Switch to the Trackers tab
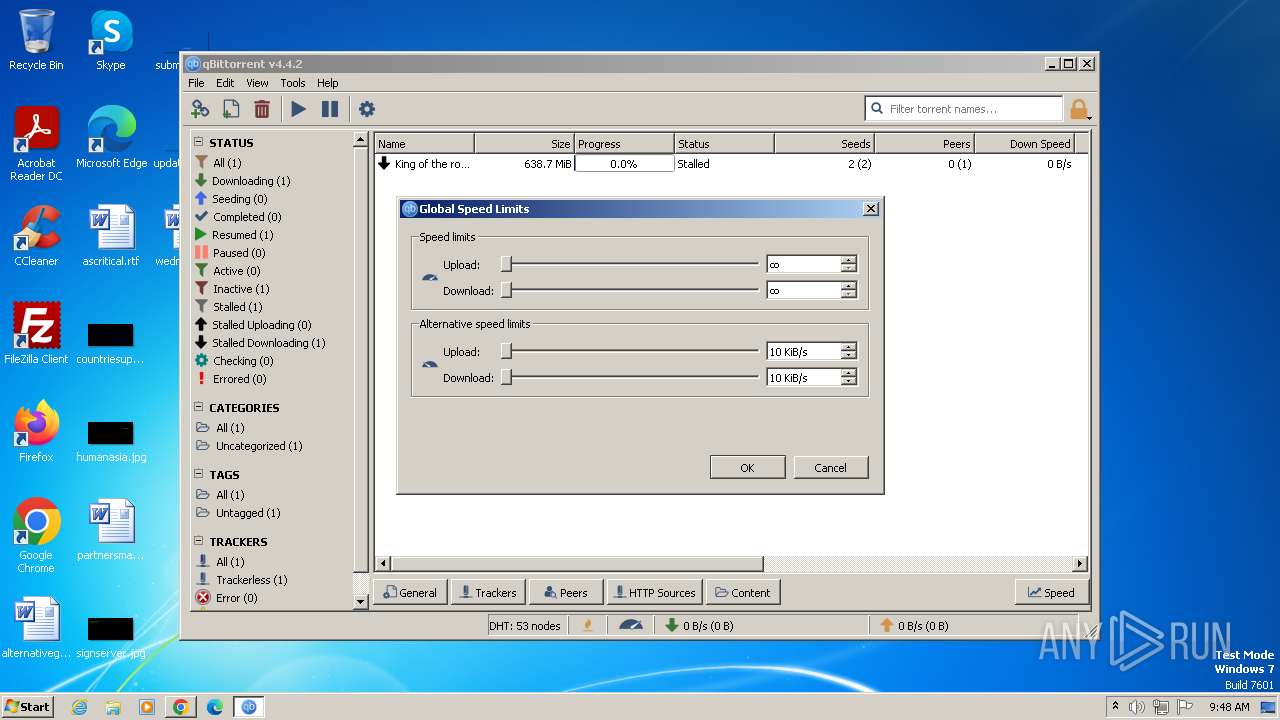This screenshot has width=1280, height=720. (488, 592)
